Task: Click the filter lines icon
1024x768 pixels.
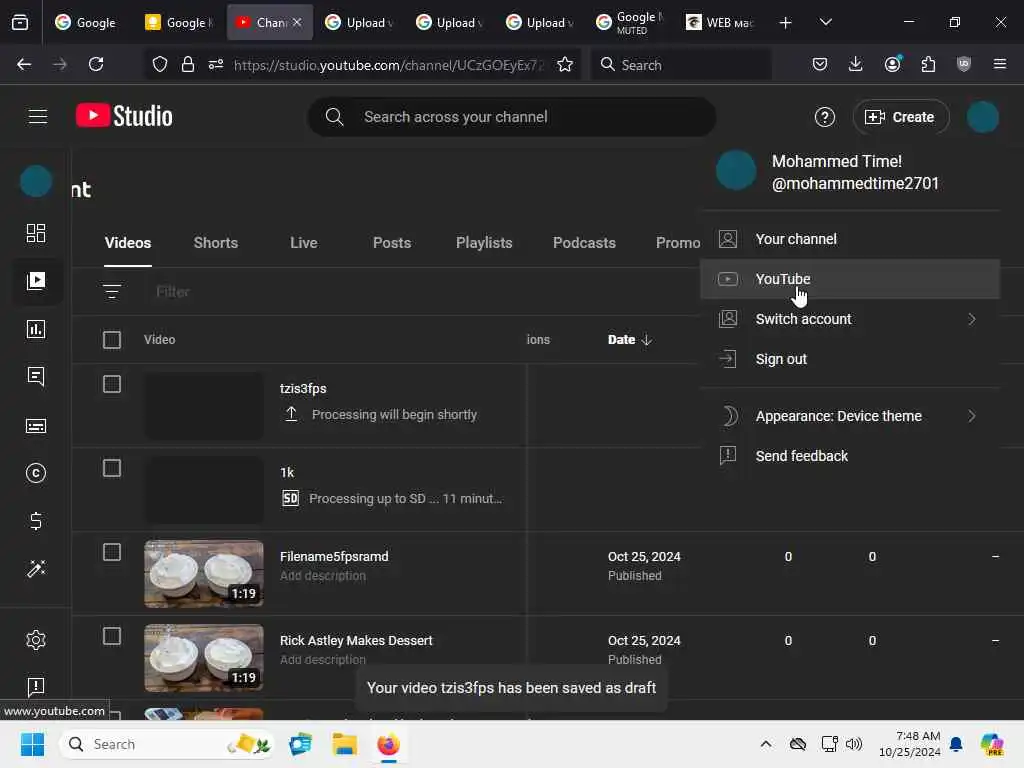Action: [x=112, y=291]
